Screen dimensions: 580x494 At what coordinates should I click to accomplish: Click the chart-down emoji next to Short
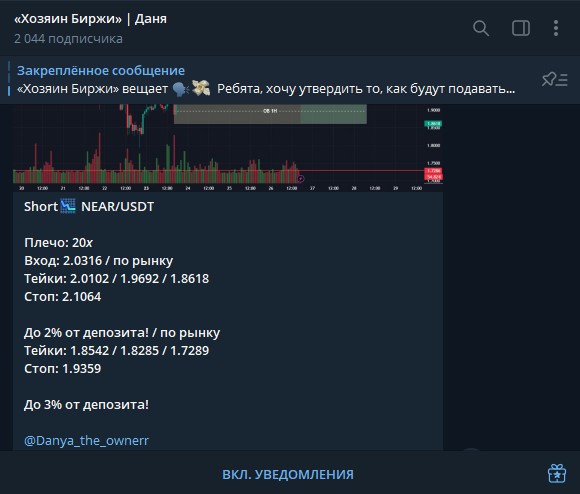click(68, 206)
